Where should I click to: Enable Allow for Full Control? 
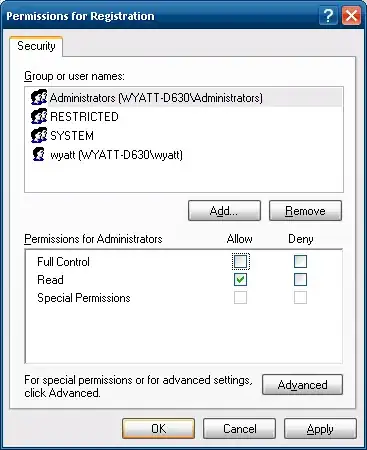coord(240,262)
